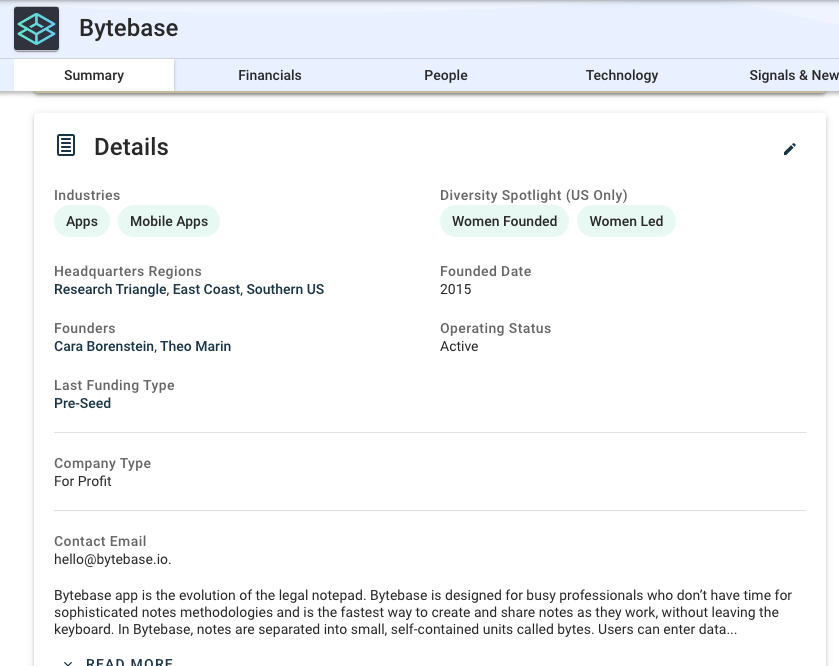839x666 pixels.
Task: Select the Women Founded diversity chip
Action: point(505,221)
